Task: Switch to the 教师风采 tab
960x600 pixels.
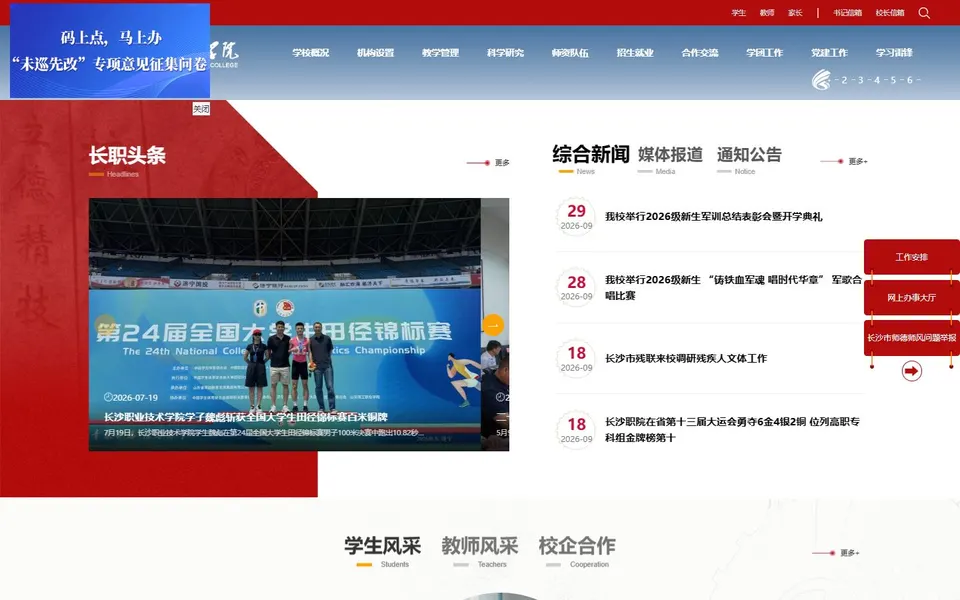Action: [480, 546]
